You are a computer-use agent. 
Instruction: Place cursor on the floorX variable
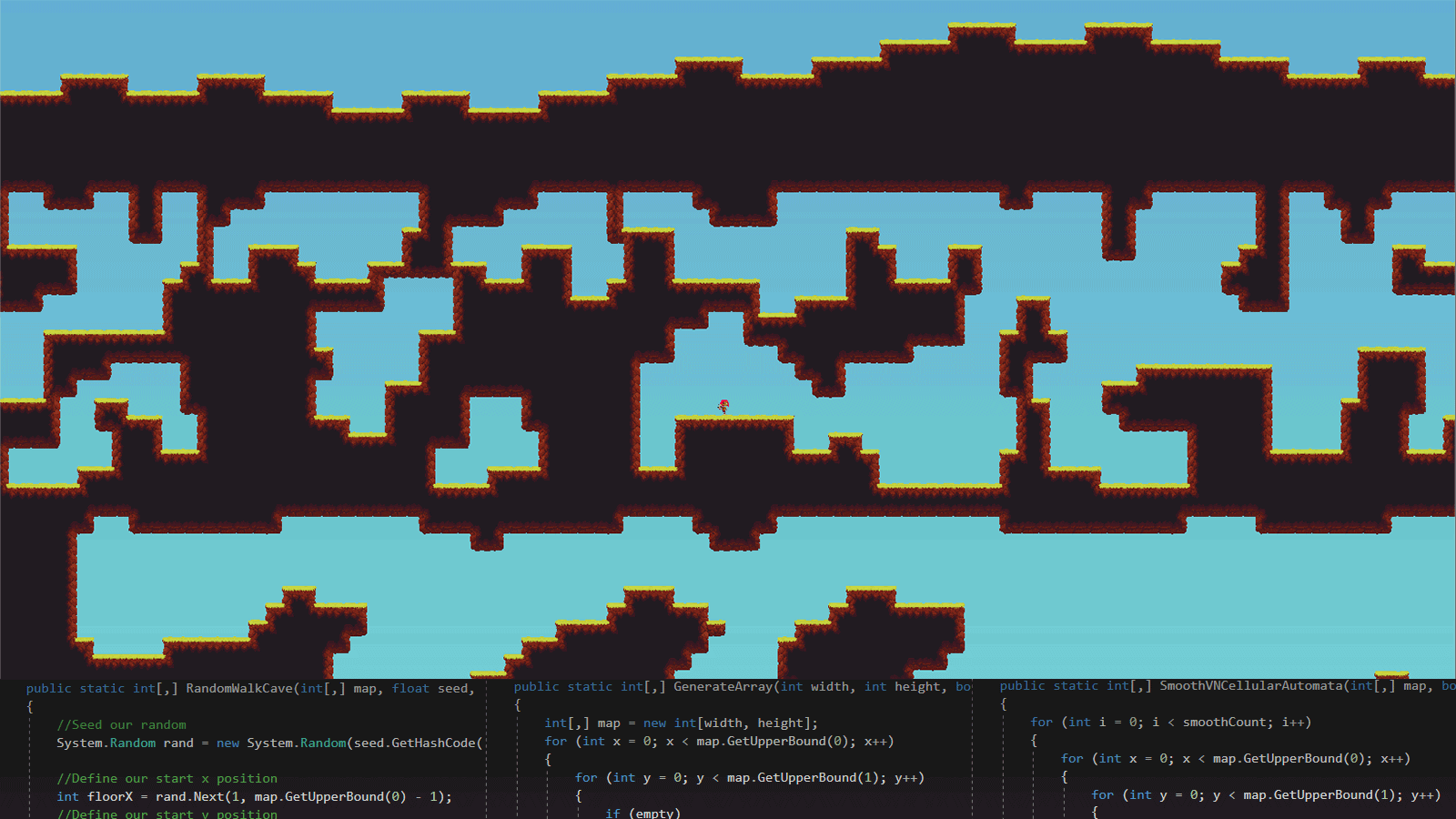click(110, 797)
